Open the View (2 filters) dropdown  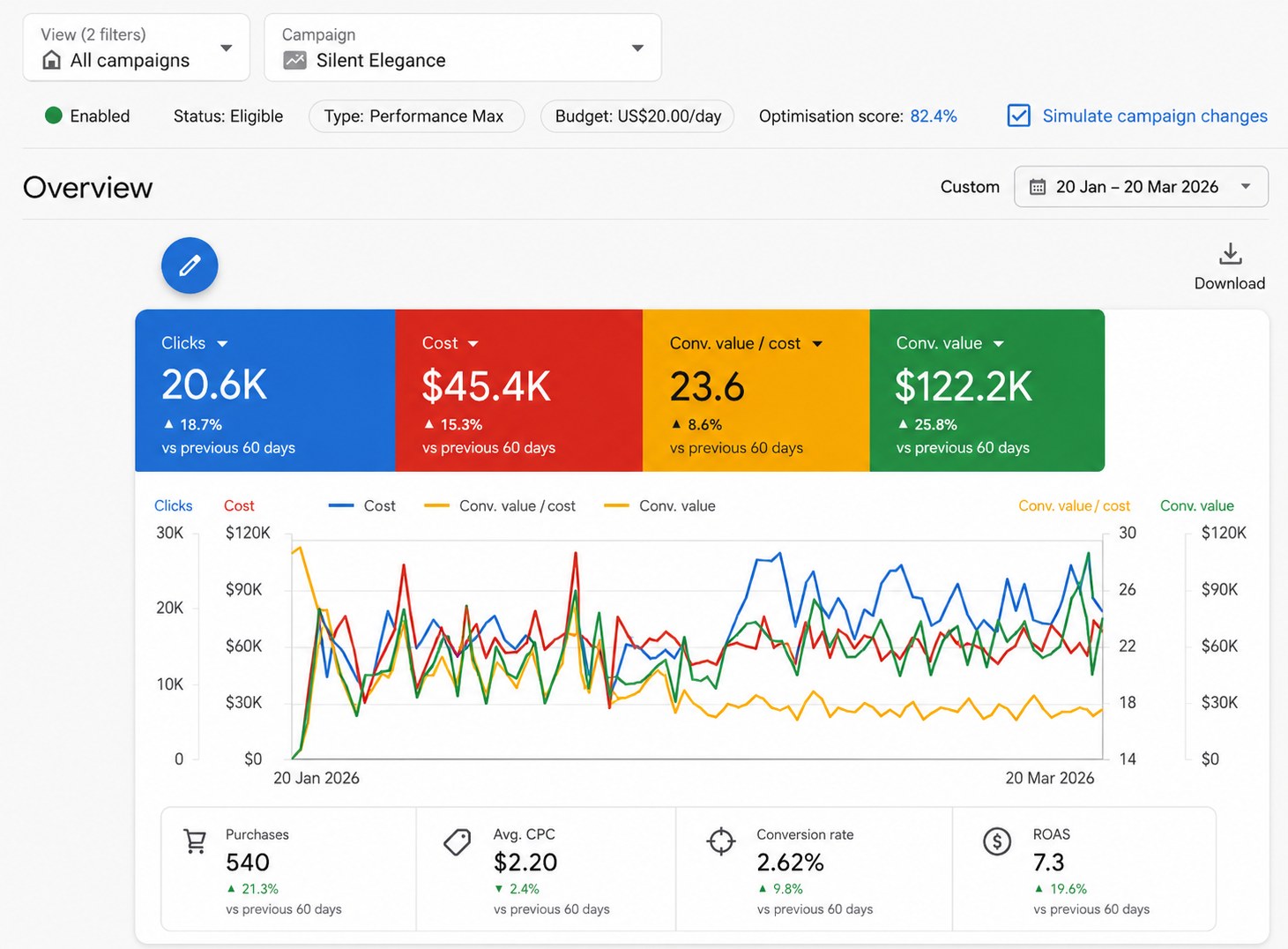(137, 48)
